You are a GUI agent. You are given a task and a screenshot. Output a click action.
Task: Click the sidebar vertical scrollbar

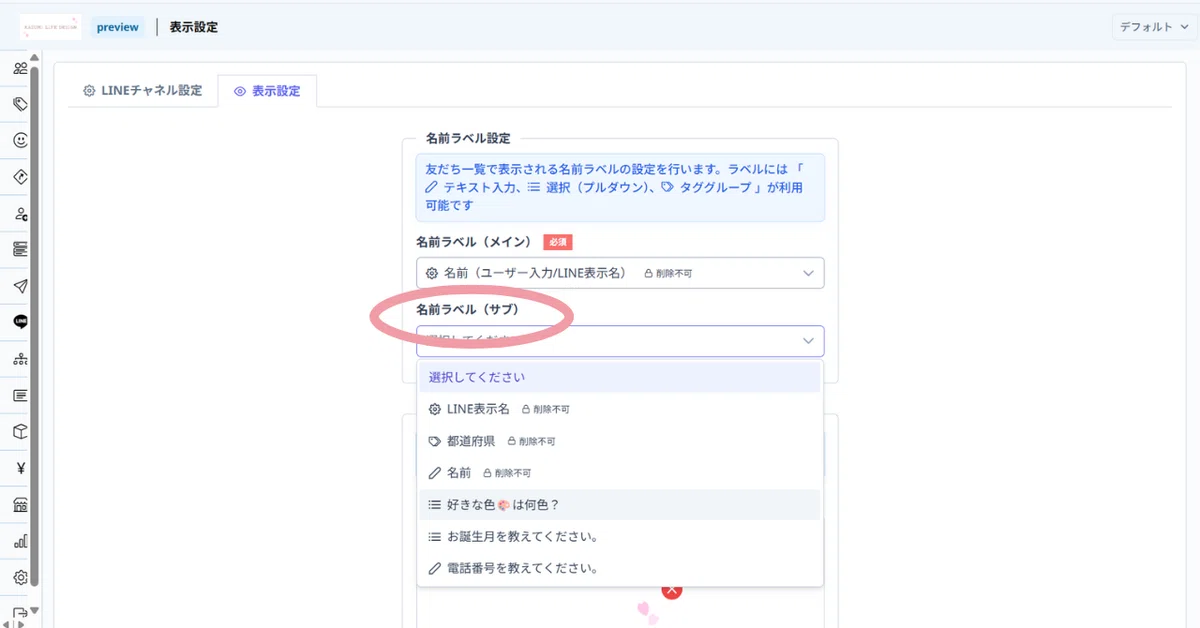pyautogui.click(x=34, y=325)
